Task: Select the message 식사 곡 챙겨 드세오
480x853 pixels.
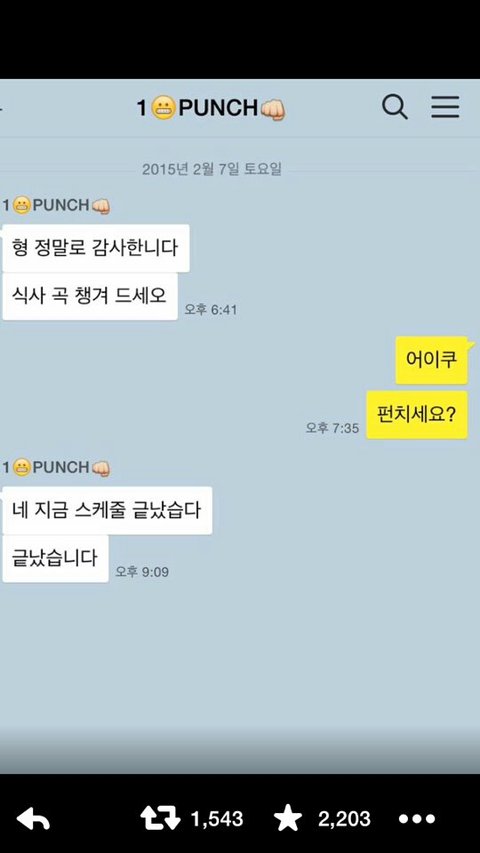Action: point(90,296)
